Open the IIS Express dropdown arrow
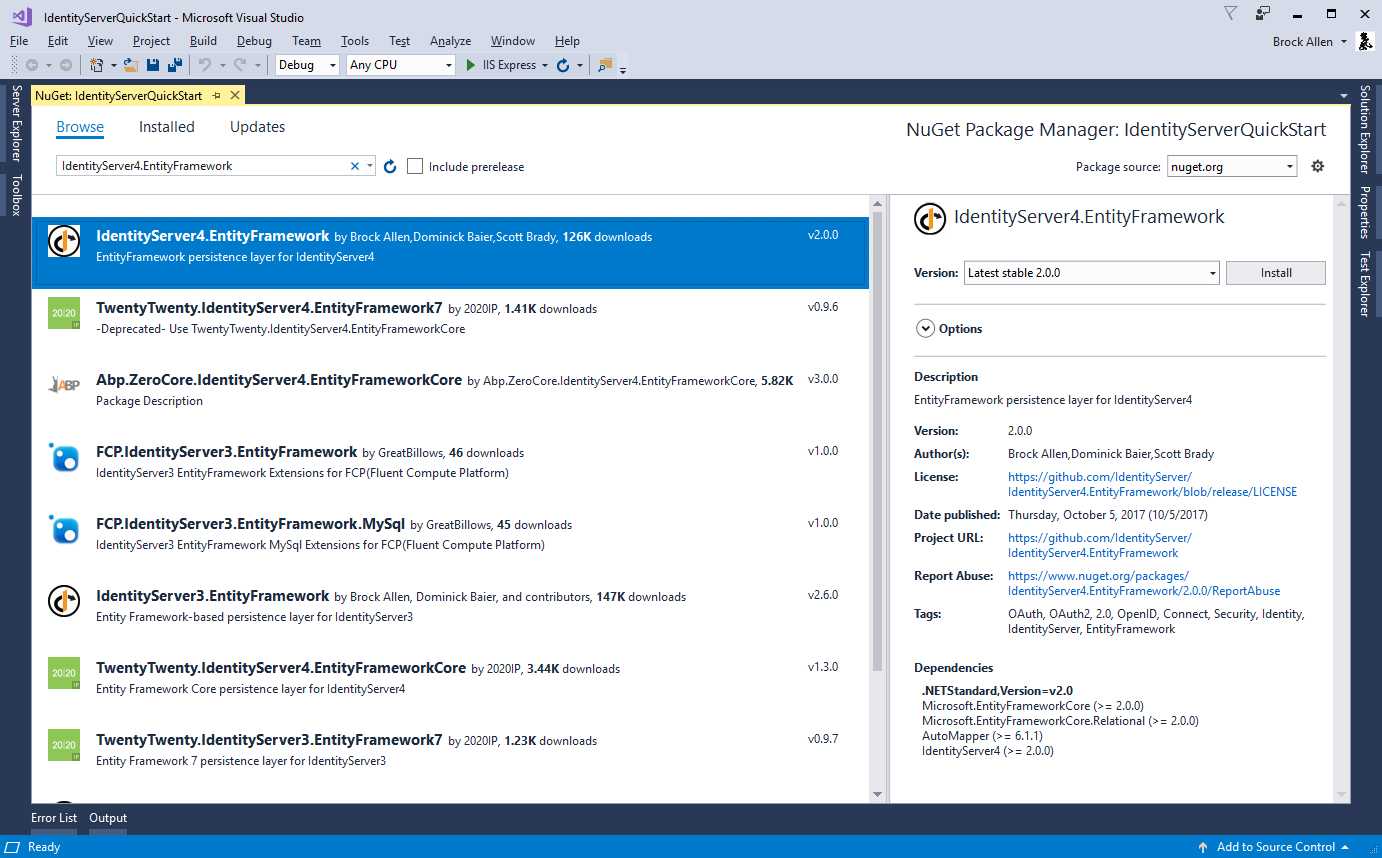The height and width of the screenshot is (858, 1382). [x=545, y=65]
